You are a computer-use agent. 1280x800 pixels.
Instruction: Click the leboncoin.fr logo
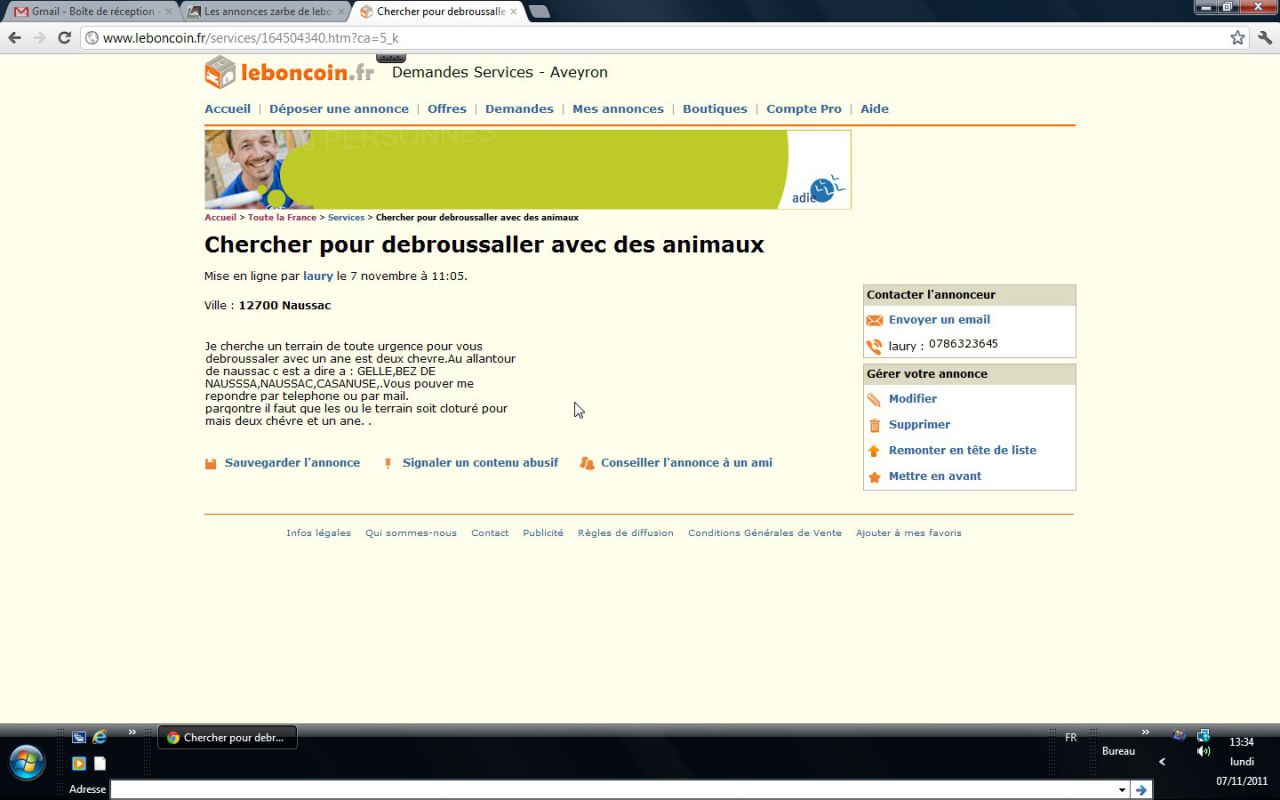(x=289, y=72)
